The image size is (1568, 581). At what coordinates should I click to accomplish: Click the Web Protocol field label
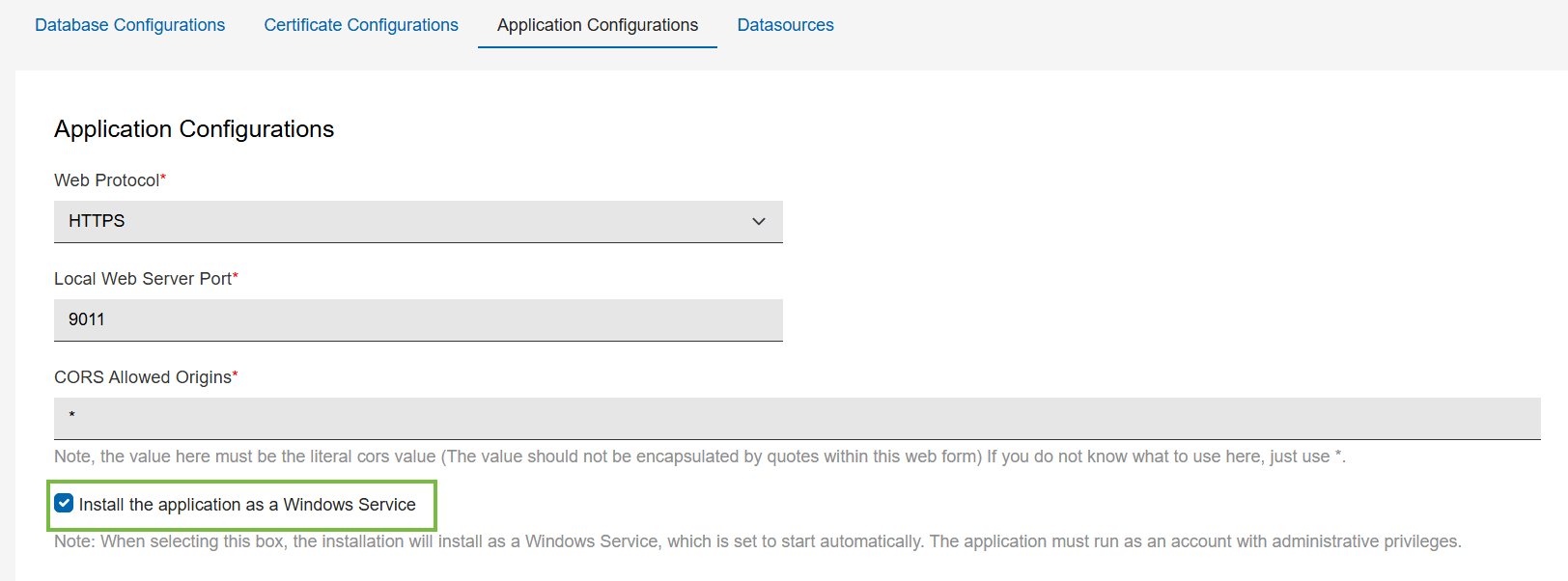click(106, 180)
